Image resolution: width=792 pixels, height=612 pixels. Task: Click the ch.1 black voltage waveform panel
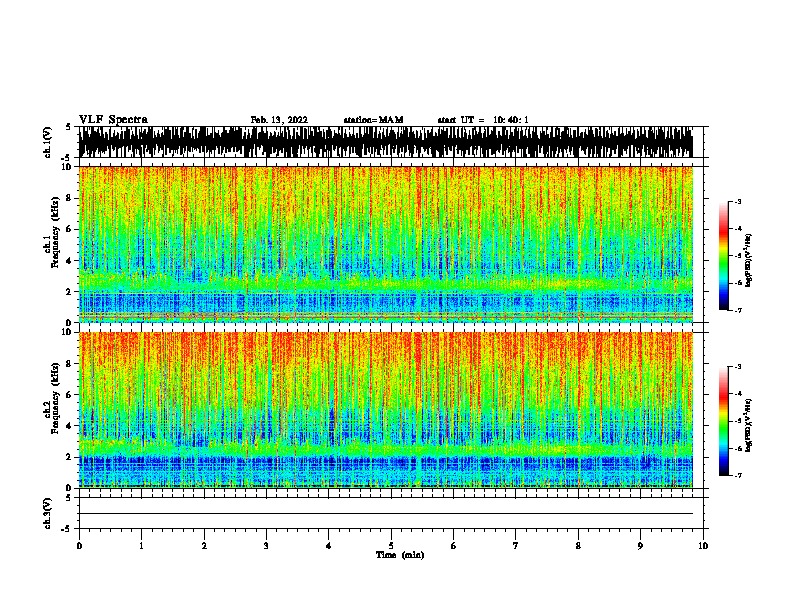(x=385, y=142)
